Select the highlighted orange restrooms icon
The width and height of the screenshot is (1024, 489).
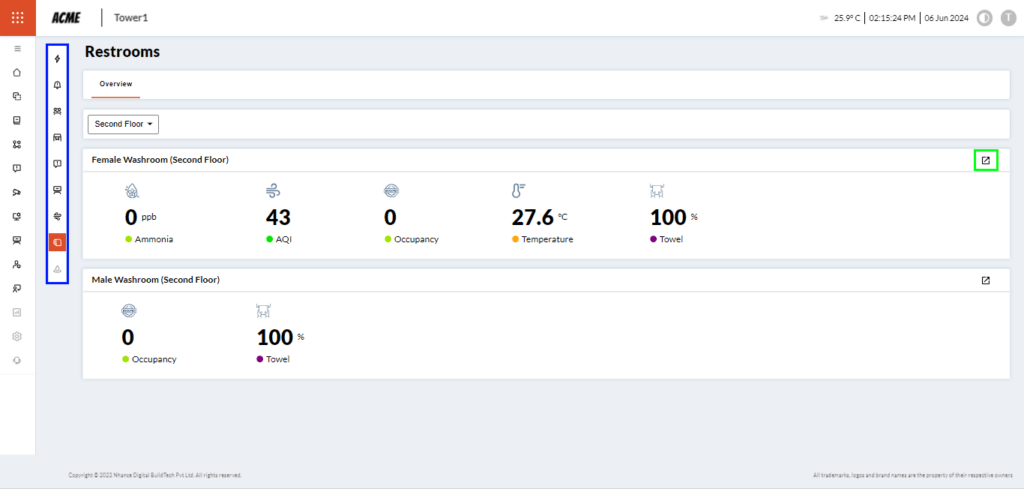[57, 242]
